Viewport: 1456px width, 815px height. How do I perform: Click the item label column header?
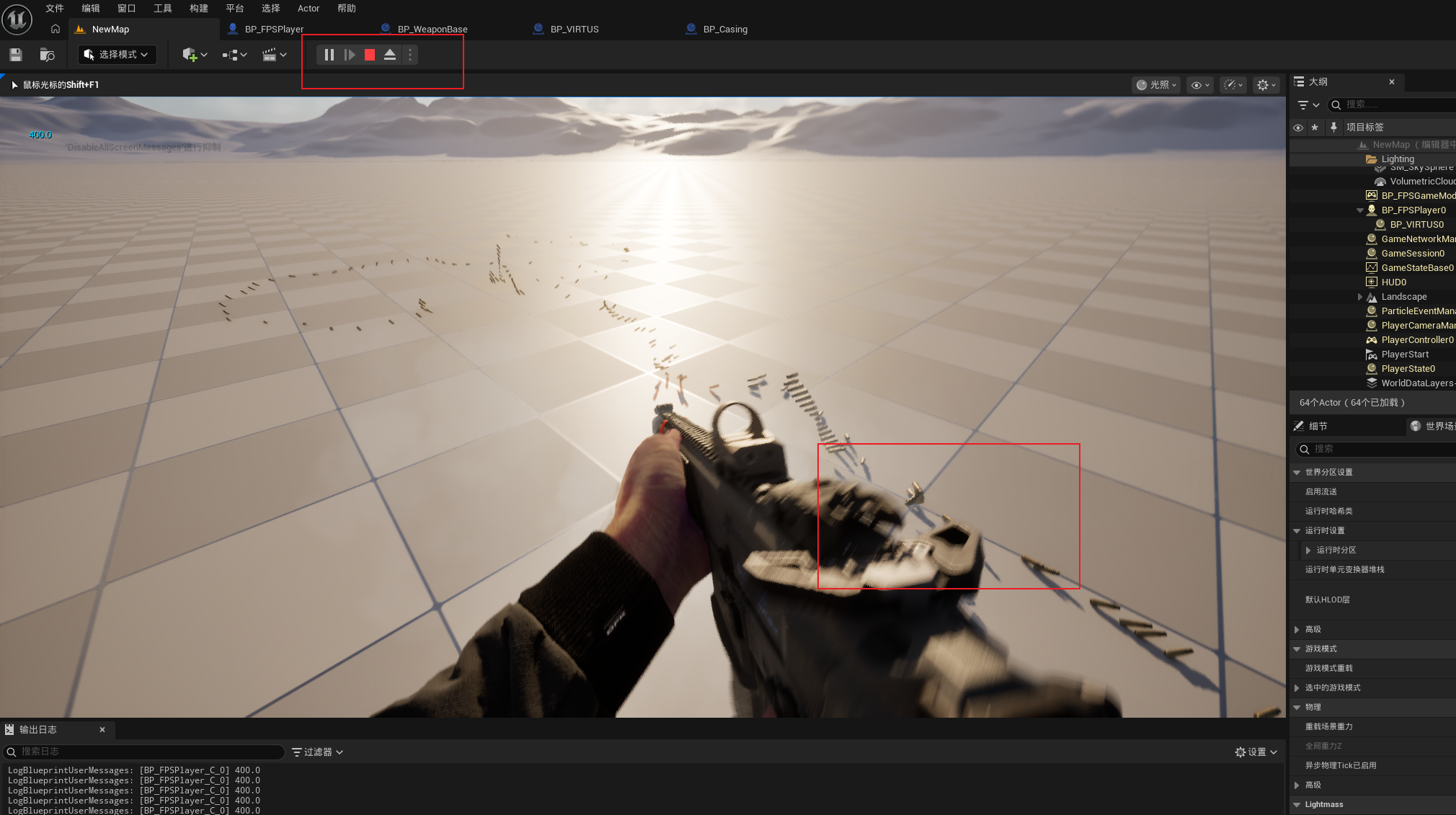(x=1364, y=128)
